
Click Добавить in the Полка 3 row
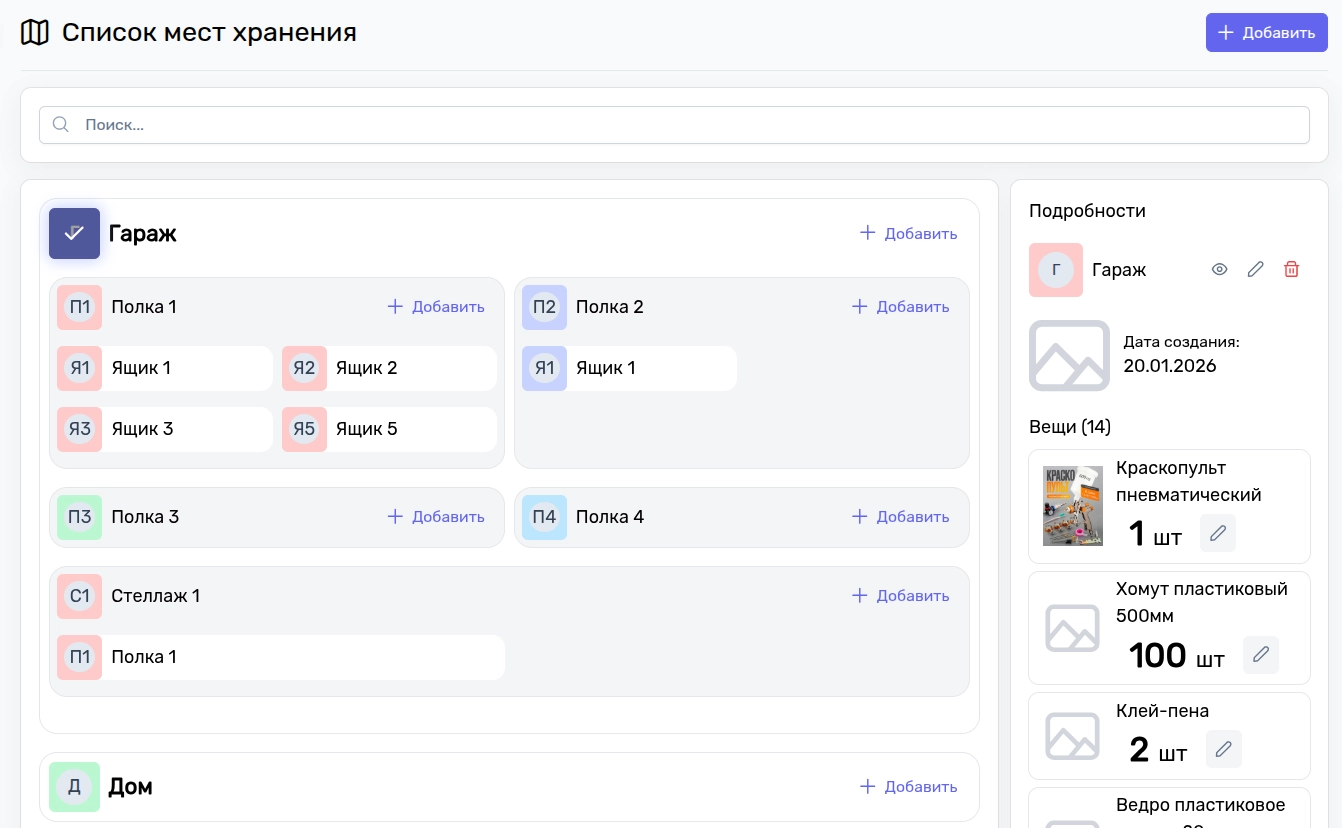click(x=436, y=517)
